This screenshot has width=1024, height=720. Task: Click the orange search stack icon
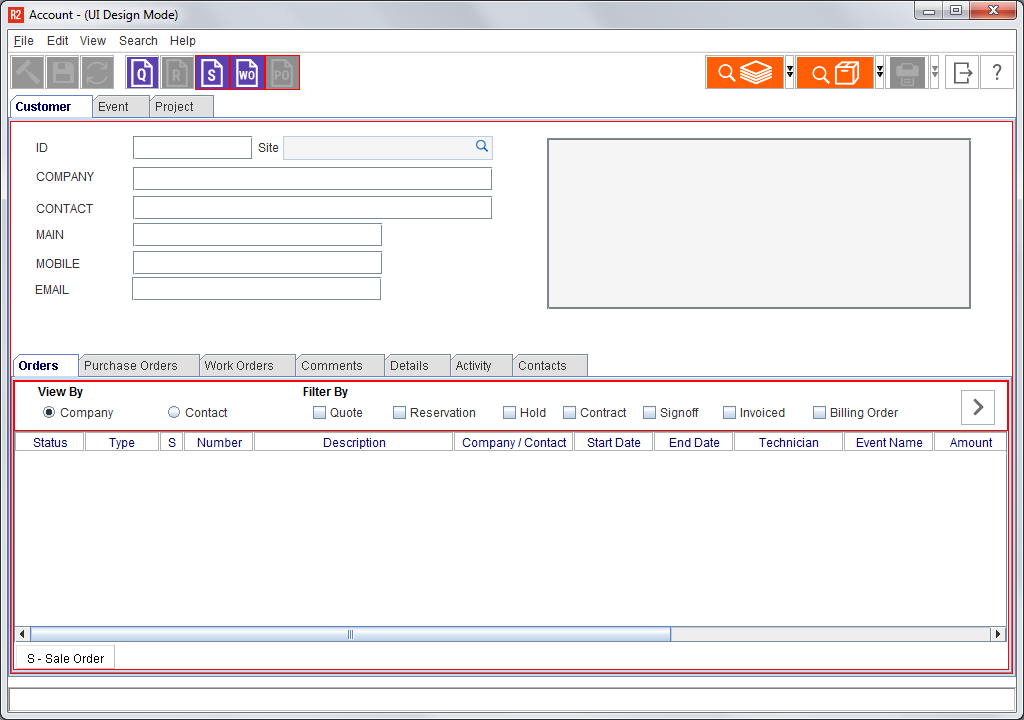pos(745,73)
